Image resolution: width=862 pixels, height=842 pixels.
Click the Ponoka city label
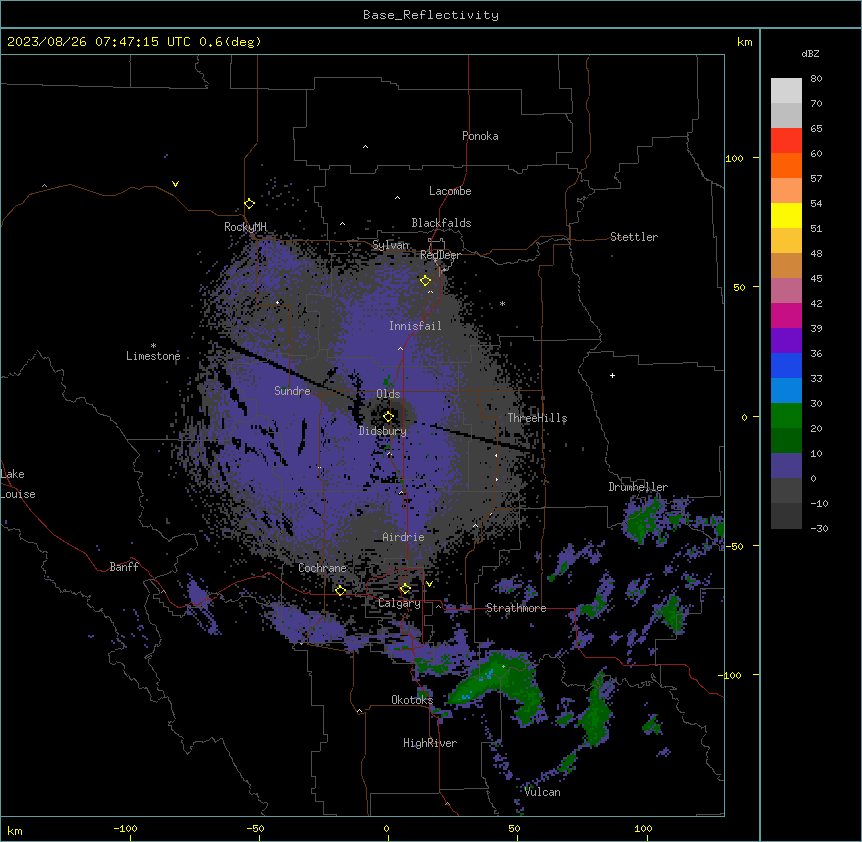[480, 136]
